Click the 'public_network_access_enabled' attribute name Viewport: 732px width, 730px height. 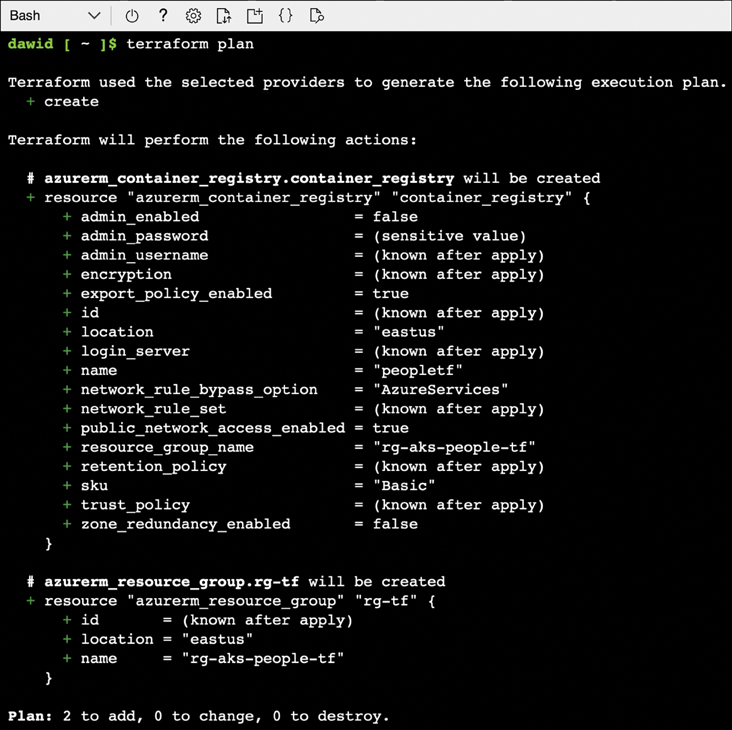point(212,428)
